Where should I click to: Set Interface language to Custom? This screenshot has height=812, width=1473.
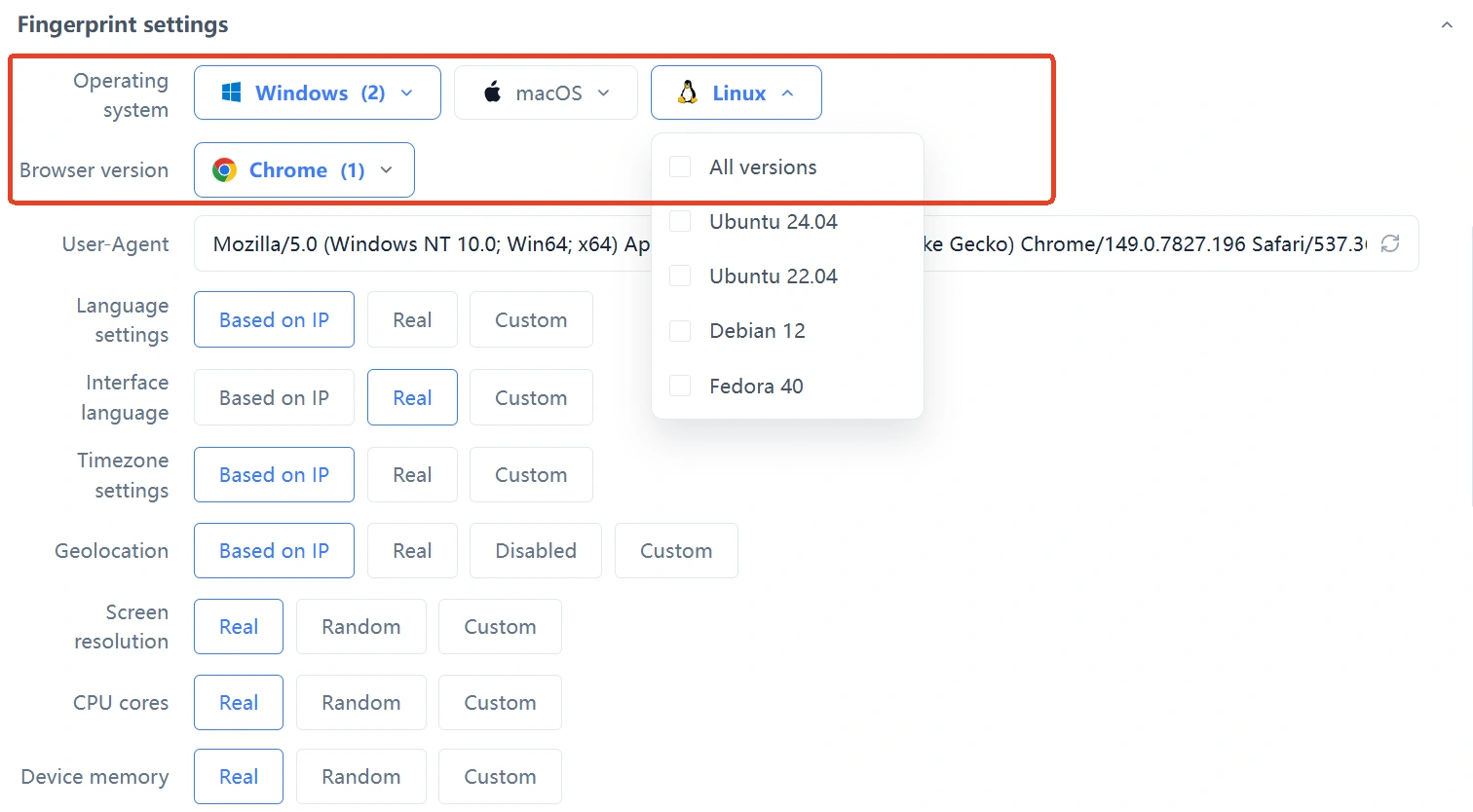[x=531, y=397]
